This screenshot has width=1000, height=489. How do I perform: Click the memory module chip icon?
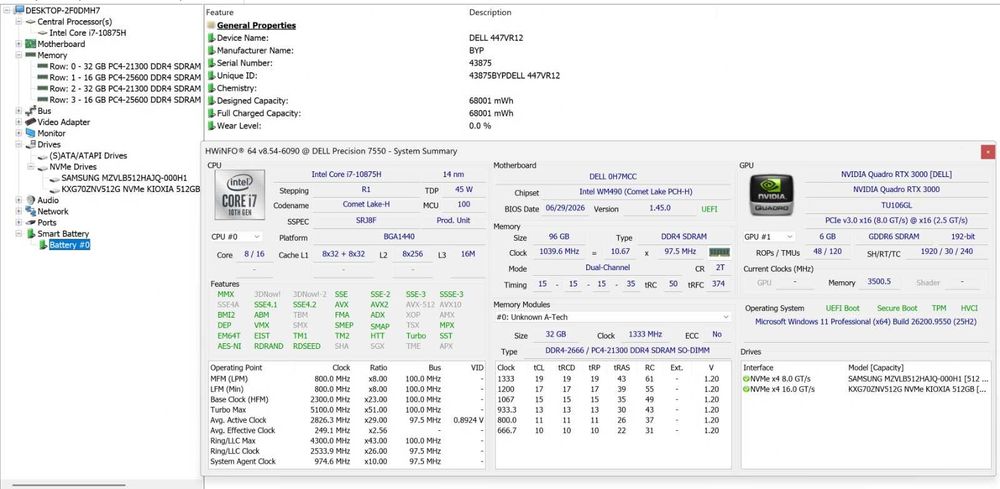[x=719, y=252]
